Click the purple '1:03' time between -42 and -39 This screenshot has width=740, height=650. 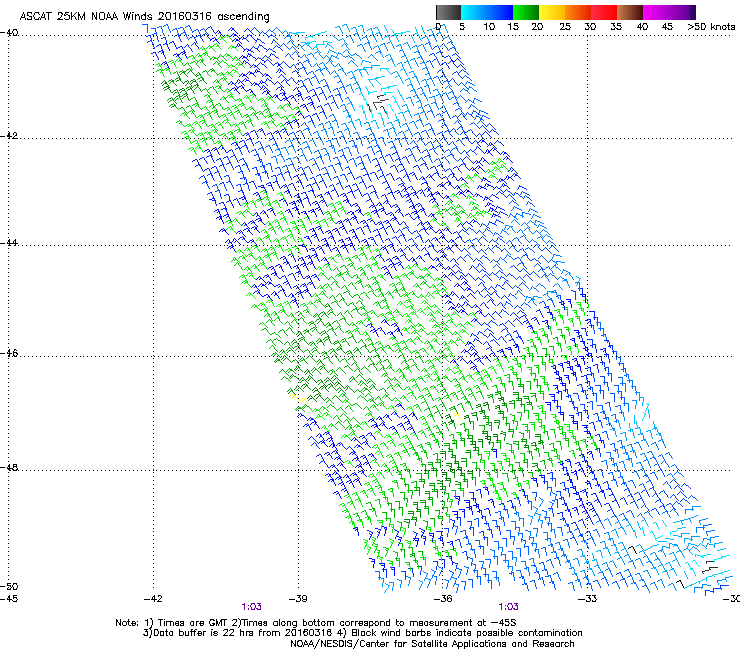[x=252, y=607]
